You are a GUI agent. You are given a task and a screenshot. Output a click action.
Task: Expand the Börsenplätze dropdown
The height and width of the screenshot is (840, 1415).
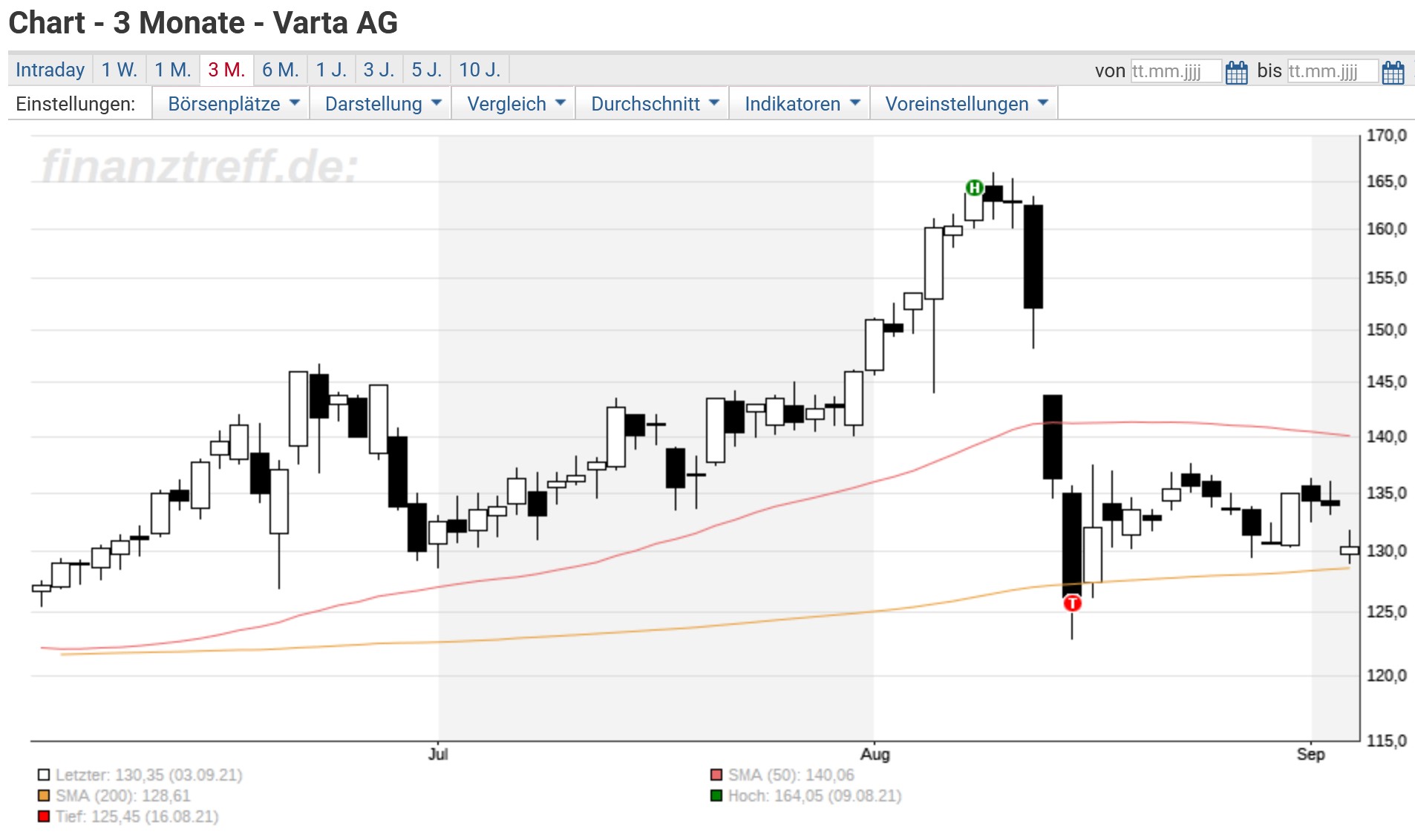(231, 104)
